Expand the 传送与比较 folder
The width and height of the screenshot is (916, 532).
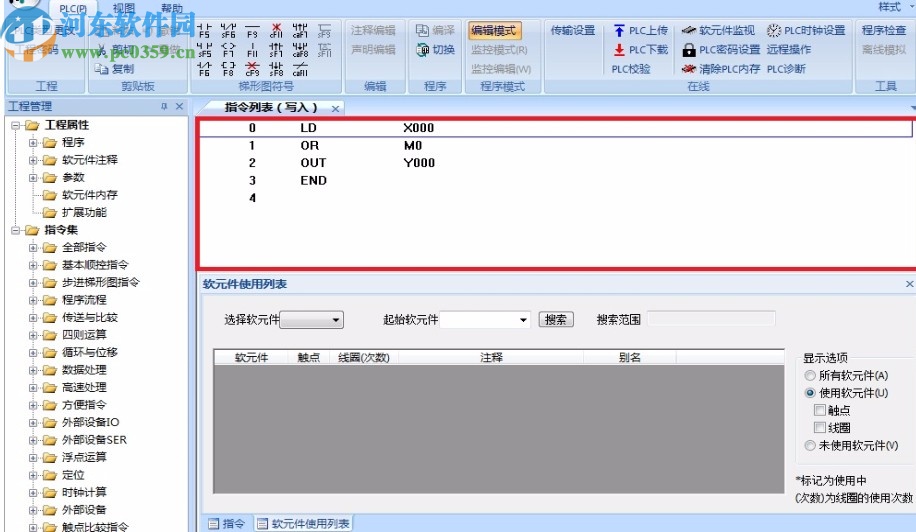coord(33,318)
